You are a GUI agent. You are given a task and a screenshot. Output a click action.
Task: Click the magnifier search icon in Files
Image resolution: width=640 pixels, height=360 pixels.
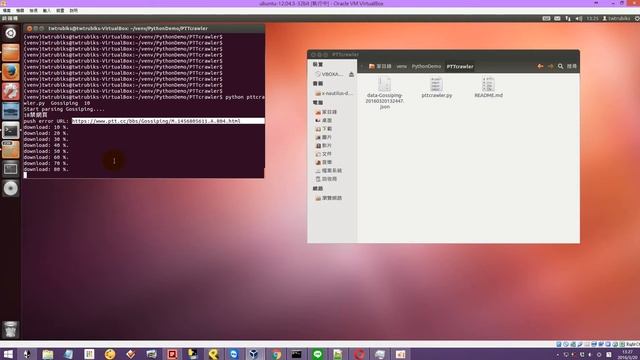click(560, 66)
